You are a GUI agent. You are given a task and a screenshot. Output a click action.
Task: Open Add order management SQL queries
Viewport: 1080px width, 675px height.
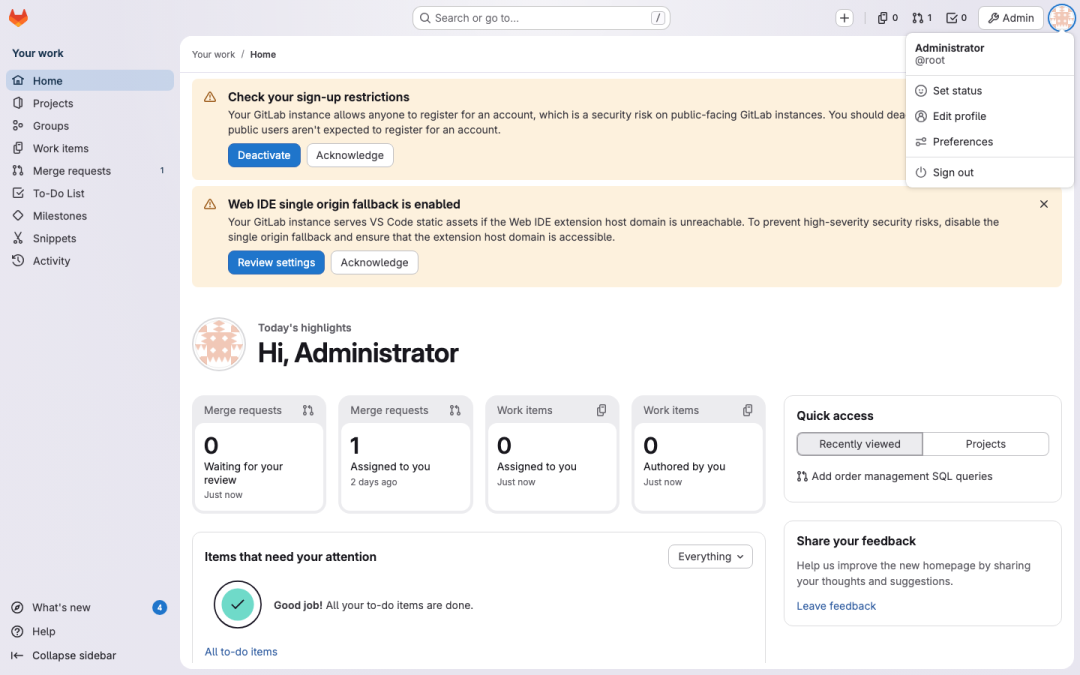tap(895, 477)
